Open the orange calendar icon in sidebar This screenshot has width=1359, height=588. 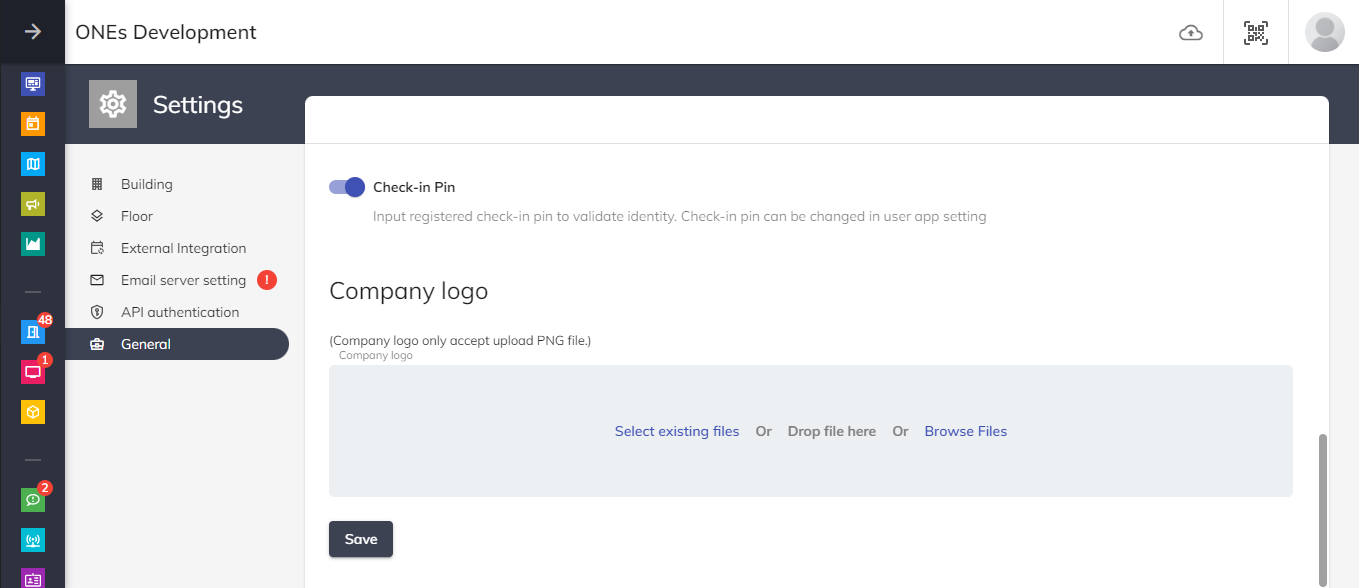[33, 124]
